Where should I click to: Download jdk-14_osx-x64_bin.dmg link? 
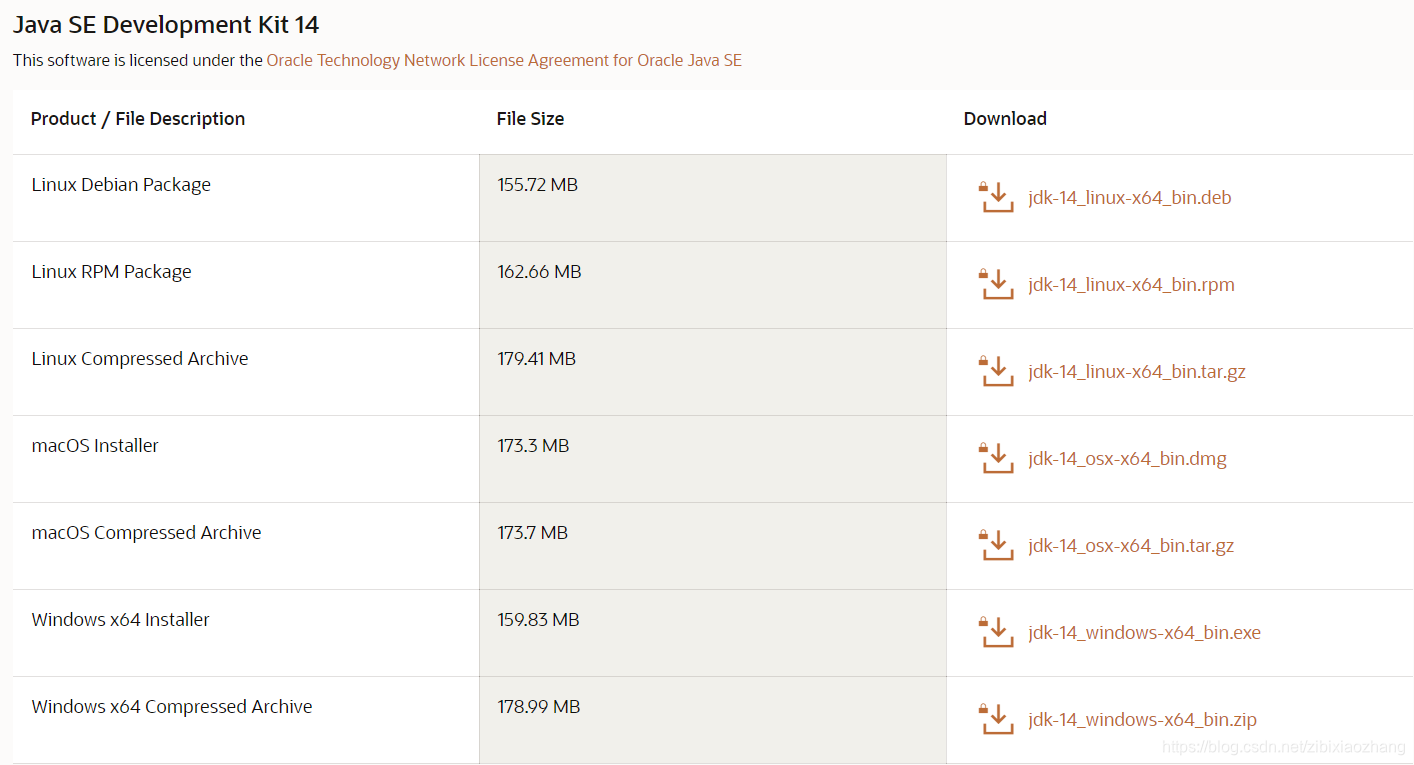[x=1127, y=459]
